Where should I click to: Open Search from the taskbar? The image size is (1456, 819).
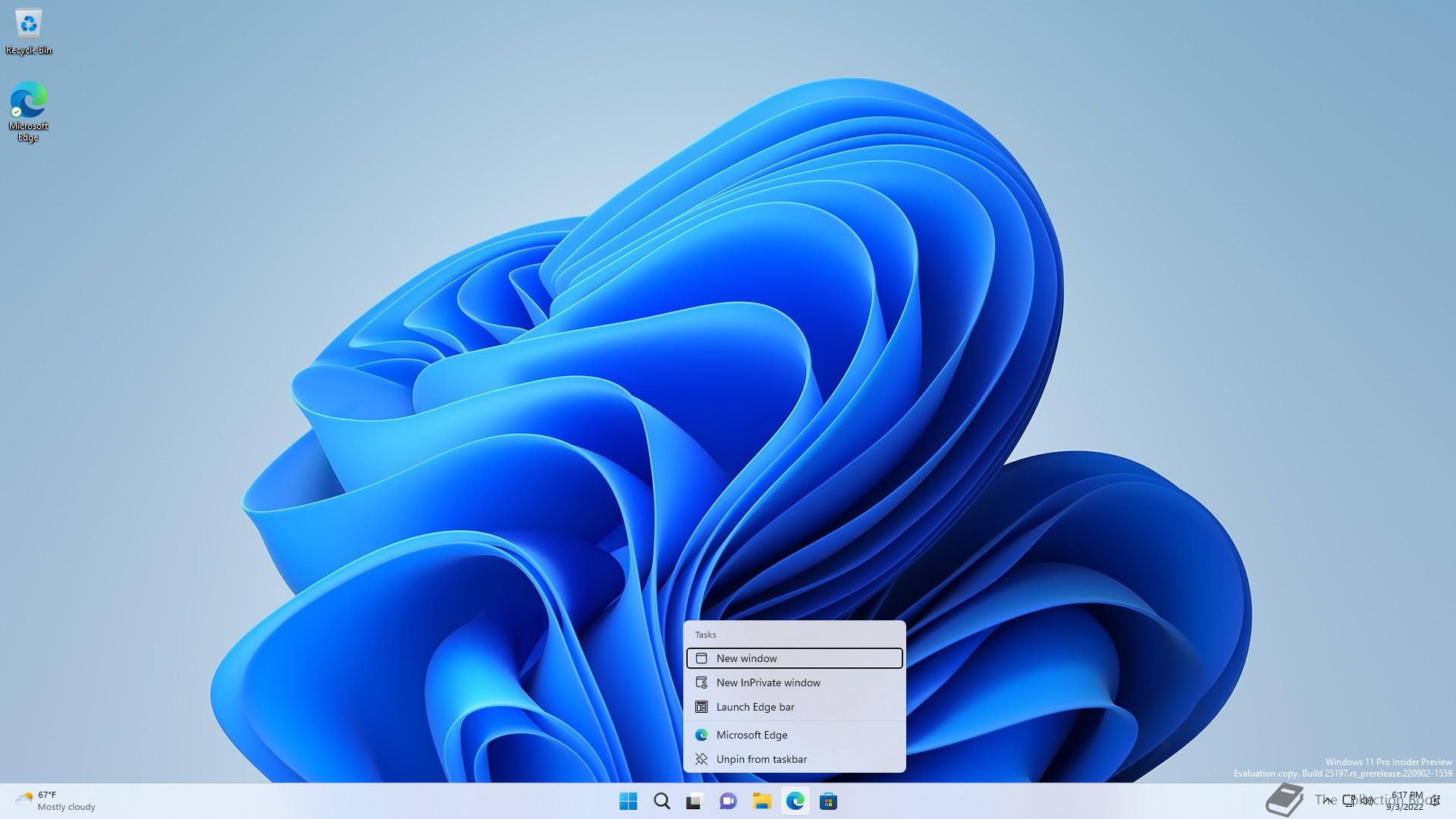[x=662, y=801]
